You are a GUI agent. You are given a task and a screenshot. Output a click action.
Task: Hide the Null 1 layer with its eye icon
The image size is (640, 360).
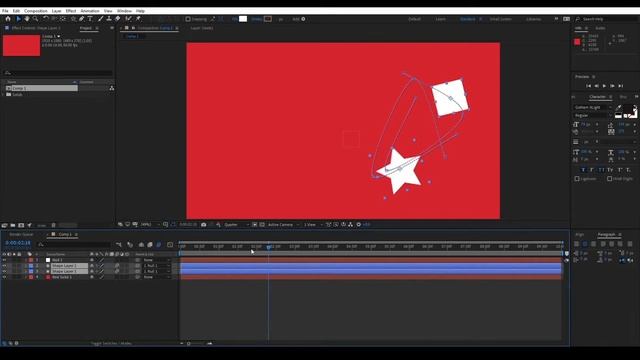coord(4,260)
